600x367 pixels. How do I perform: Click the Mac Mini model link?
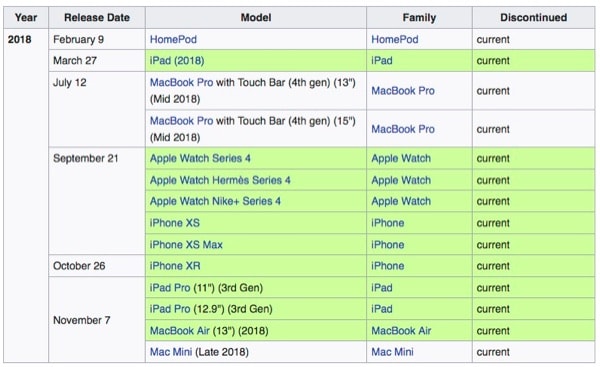tap(171, 351)
